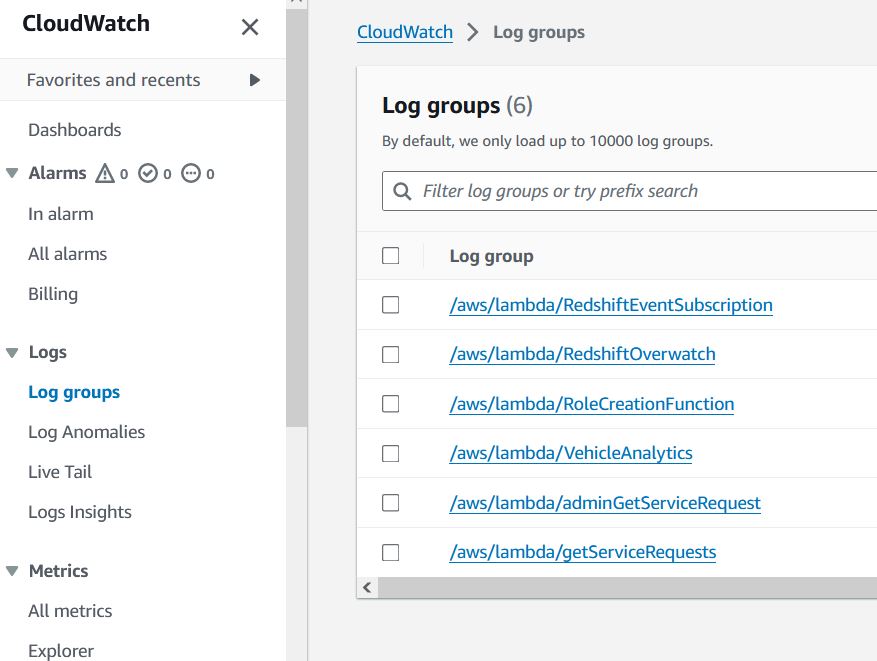
Task: Go to All alarms page
Action: (x=67, y=254)
